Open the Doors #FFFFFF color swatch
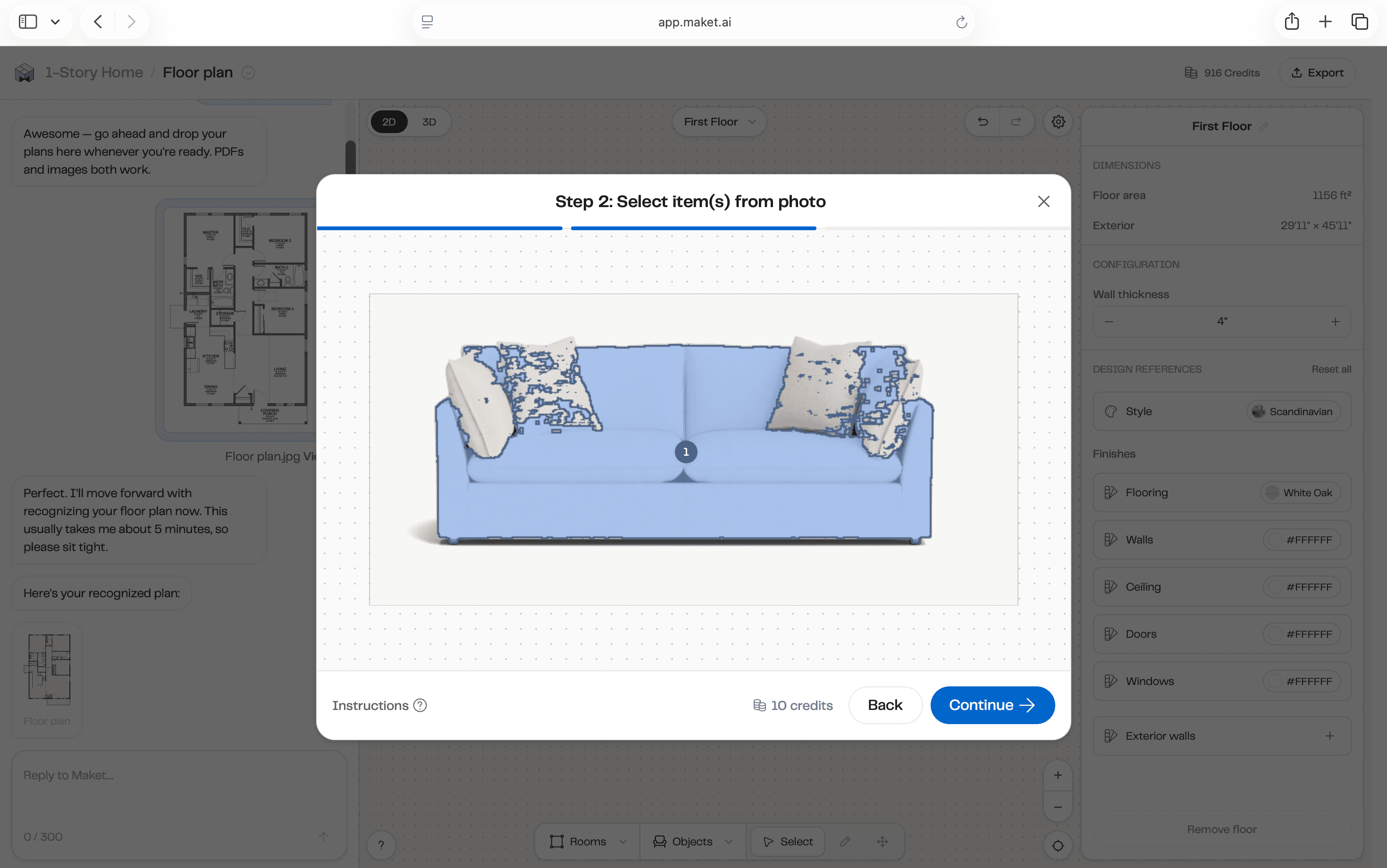 click(x=1302, y=634)
